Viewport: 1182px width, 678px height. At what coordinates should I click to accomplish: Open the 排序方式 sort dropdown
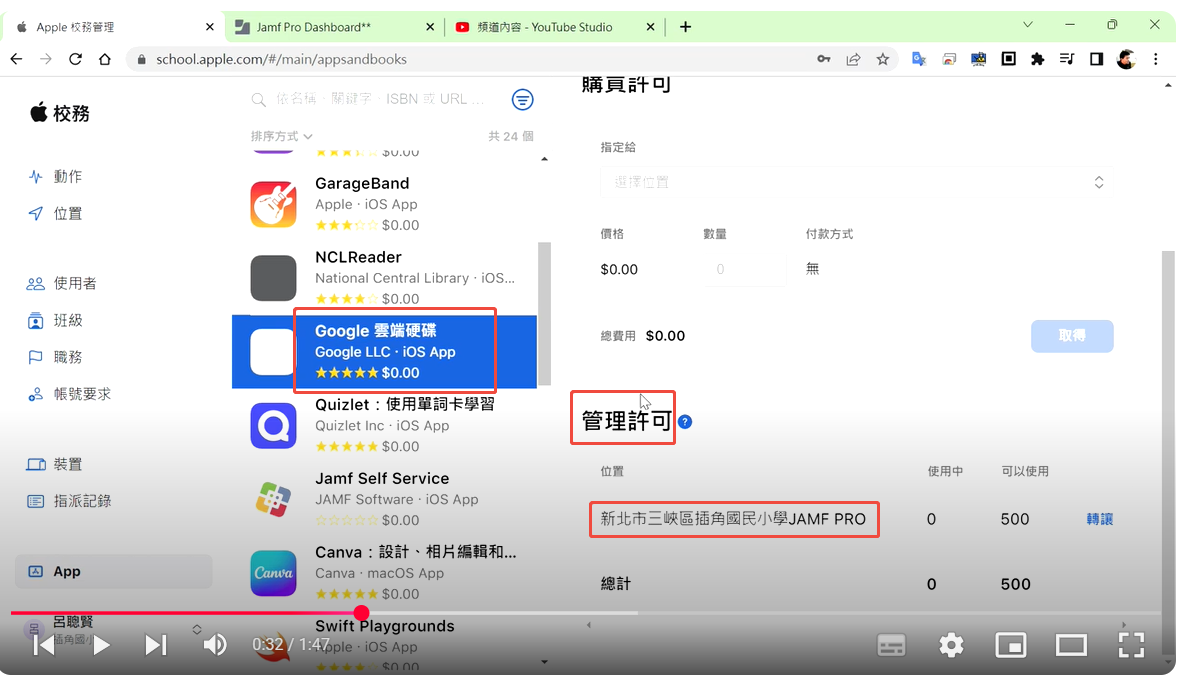281,137
